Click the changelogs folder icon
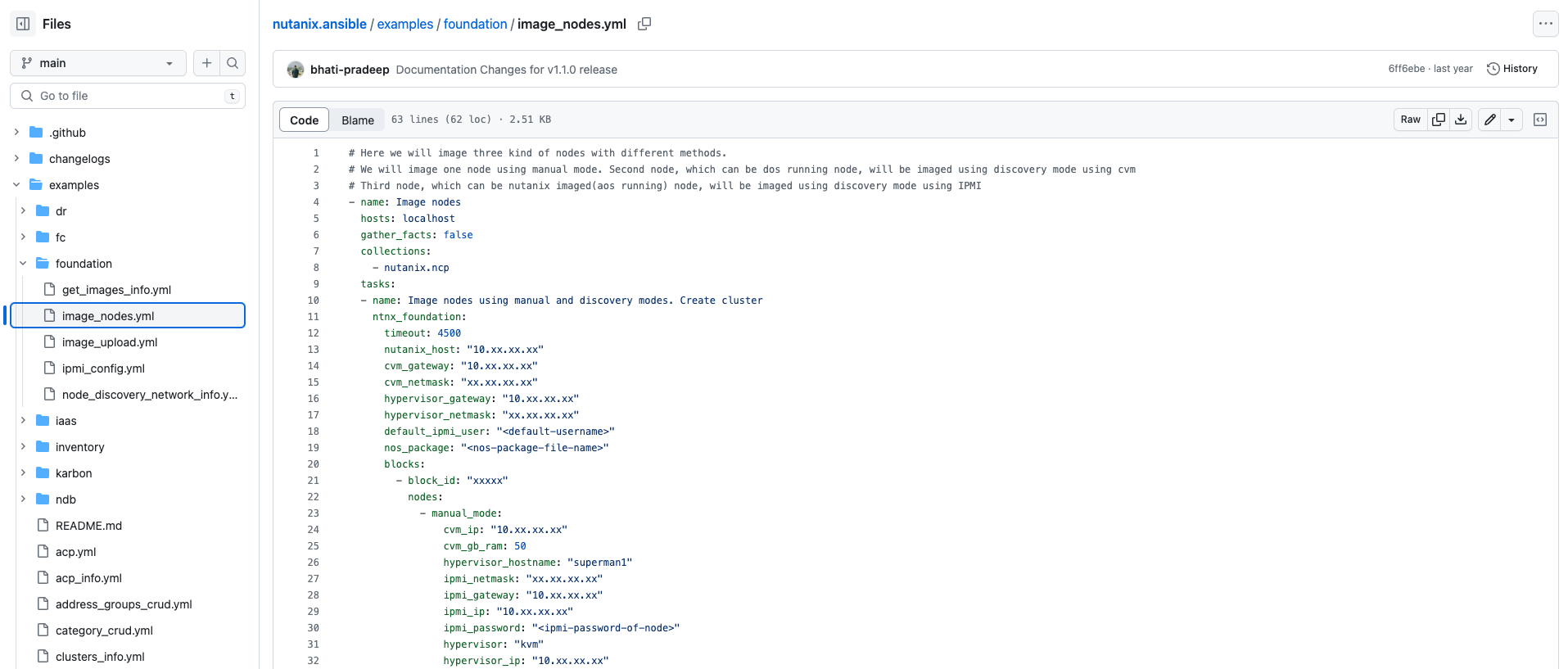 [x=36, y=158]
